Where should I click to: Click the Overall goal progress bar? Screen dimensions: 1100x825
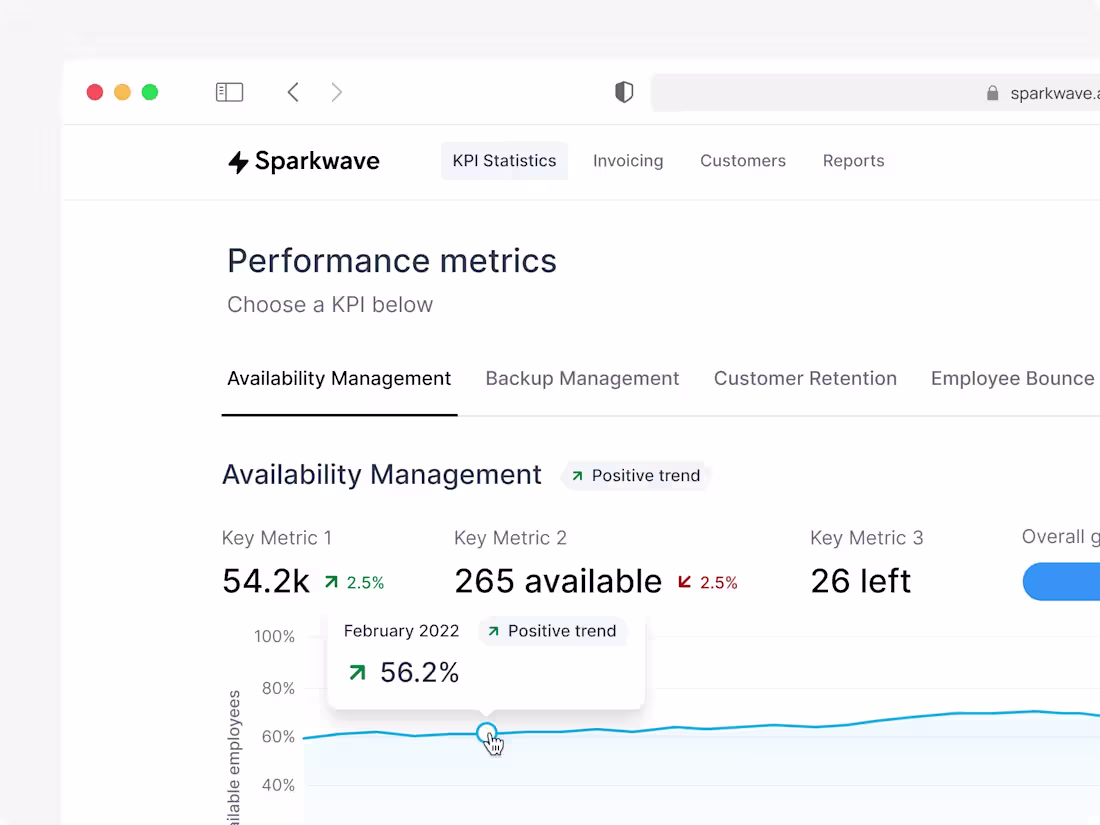point(1065,581)
